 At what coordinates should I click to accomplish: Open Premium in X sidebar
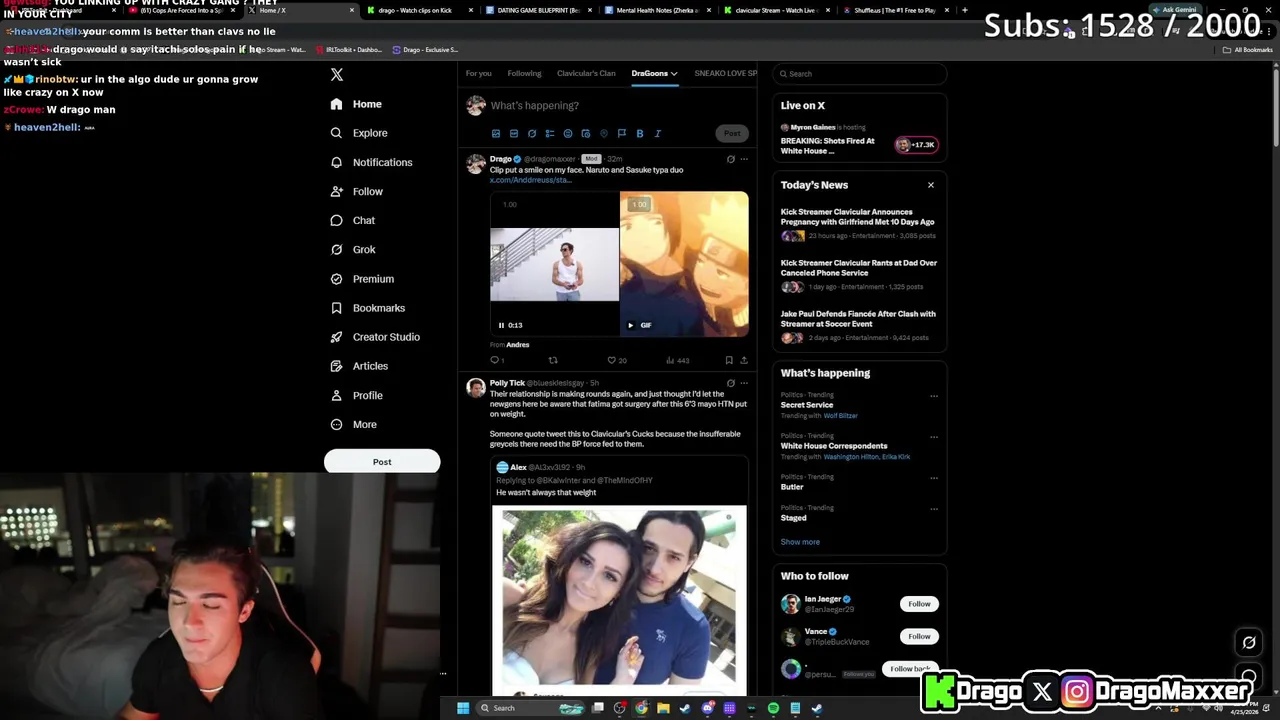[x=362, y=279]
